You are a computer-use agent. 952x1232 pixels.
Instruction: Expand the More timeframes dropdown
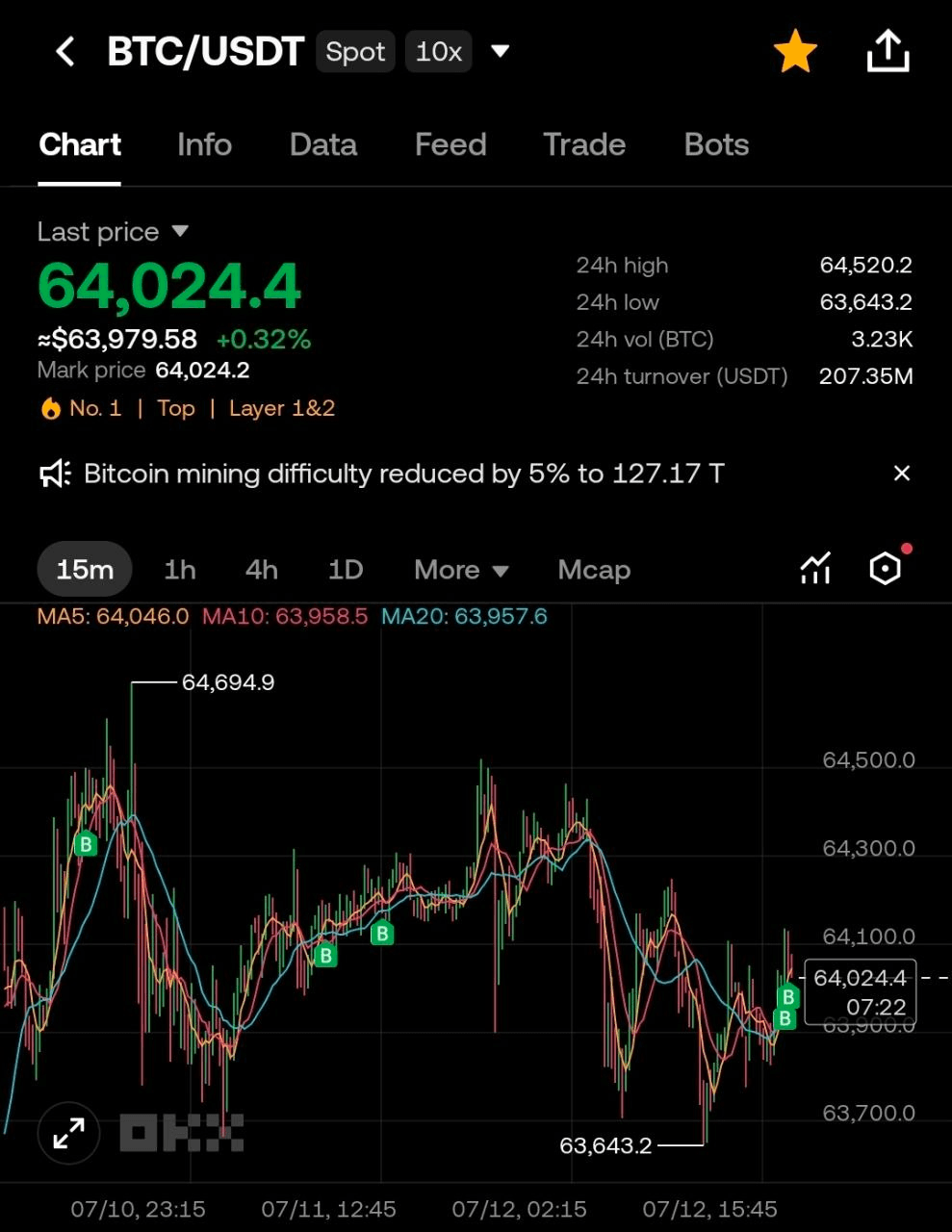coord(461,570)
